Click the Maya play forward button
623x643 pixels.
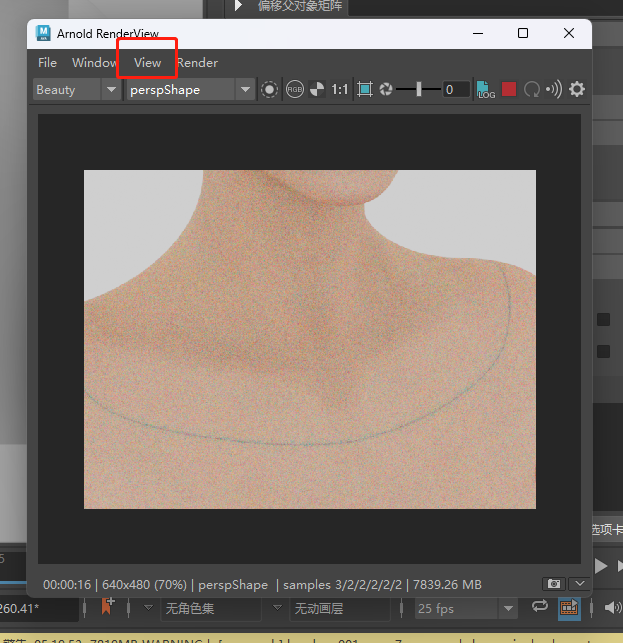601,566
